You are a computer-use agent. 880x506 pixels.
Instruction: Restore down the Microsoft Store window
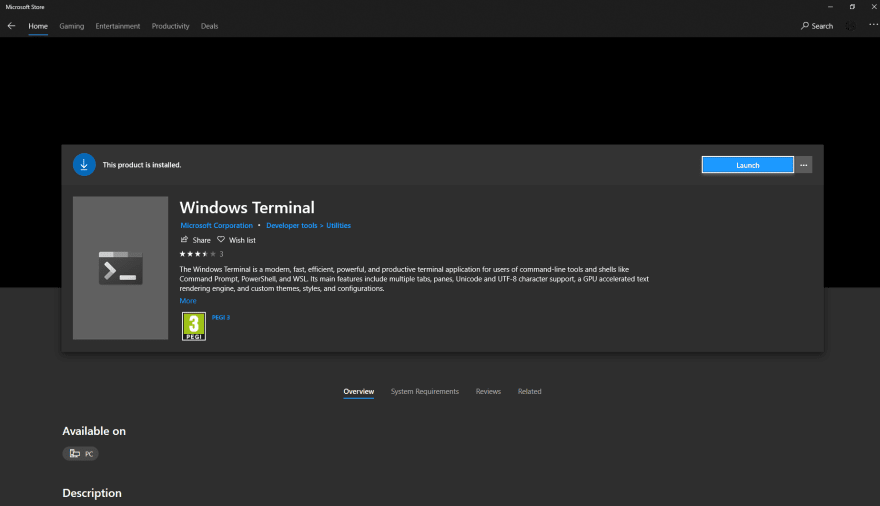(852, 7)
